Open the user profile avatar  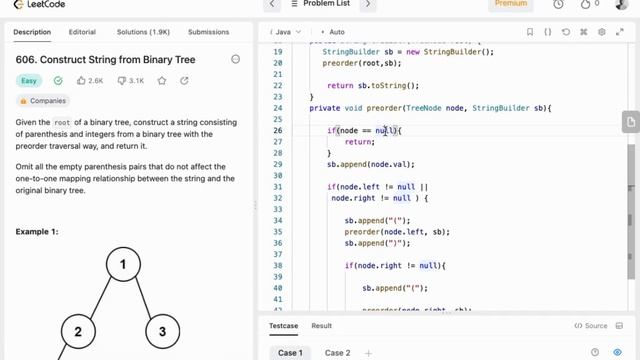(621, 4)
